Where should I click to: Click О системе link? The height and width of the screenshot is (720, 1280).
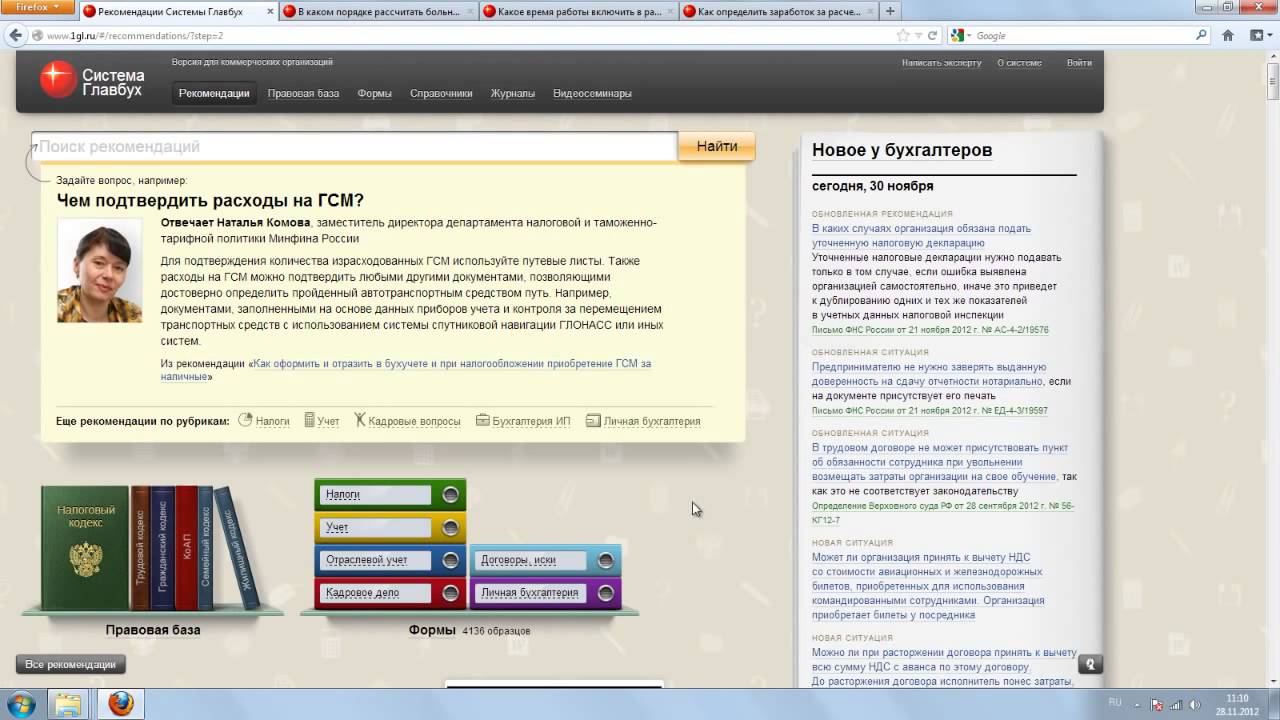coord(1019,63)
